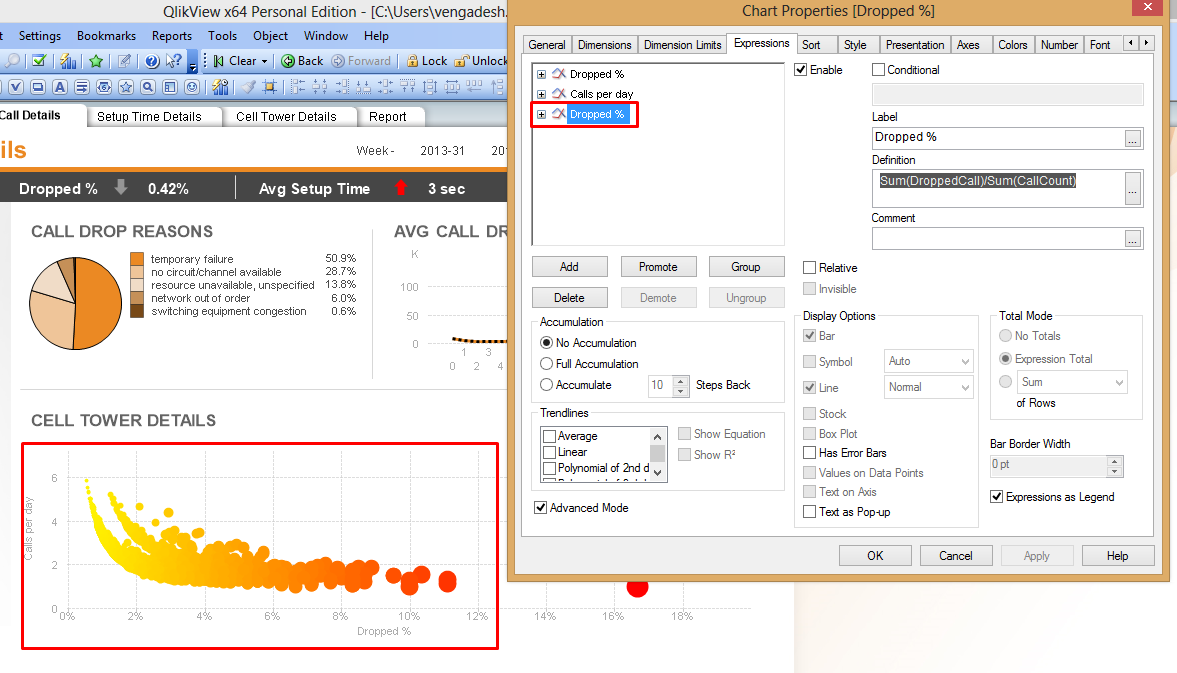Launch the Quick Chart wizard icon
1177x673 pixels.
point(69,61)
